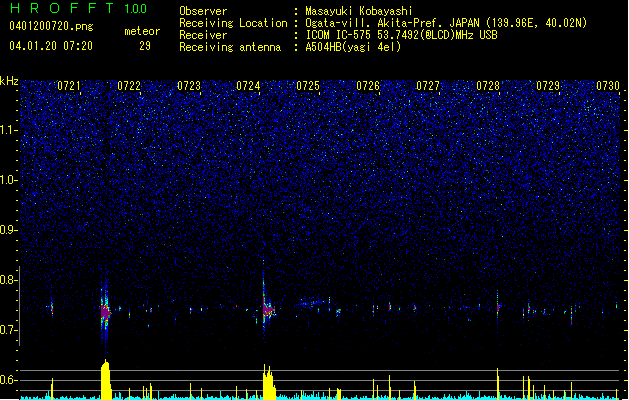Click the 'meteor' label
Viewport: 629px width, 400px height.
(142, 31)
